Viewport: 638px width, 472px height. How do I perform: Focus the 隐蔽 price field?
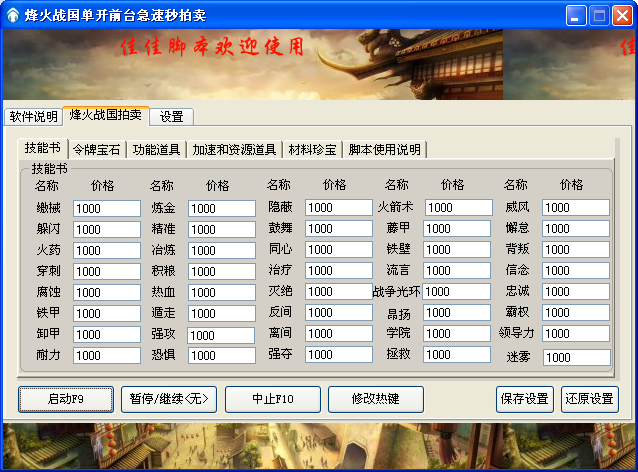click(339, 208)
